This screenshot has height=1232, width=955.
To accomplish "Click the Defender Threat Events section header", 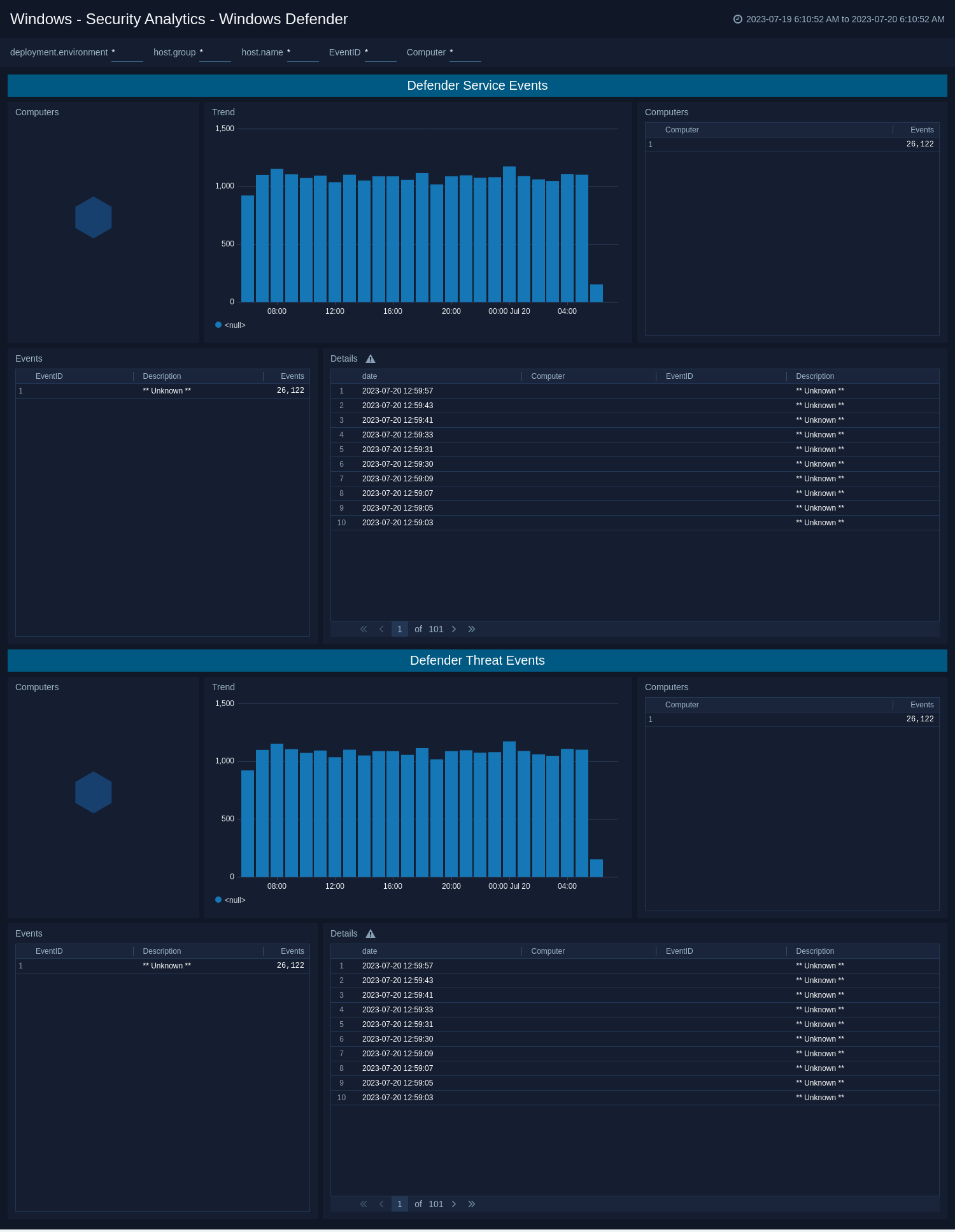I will click(x=478, y=660).
